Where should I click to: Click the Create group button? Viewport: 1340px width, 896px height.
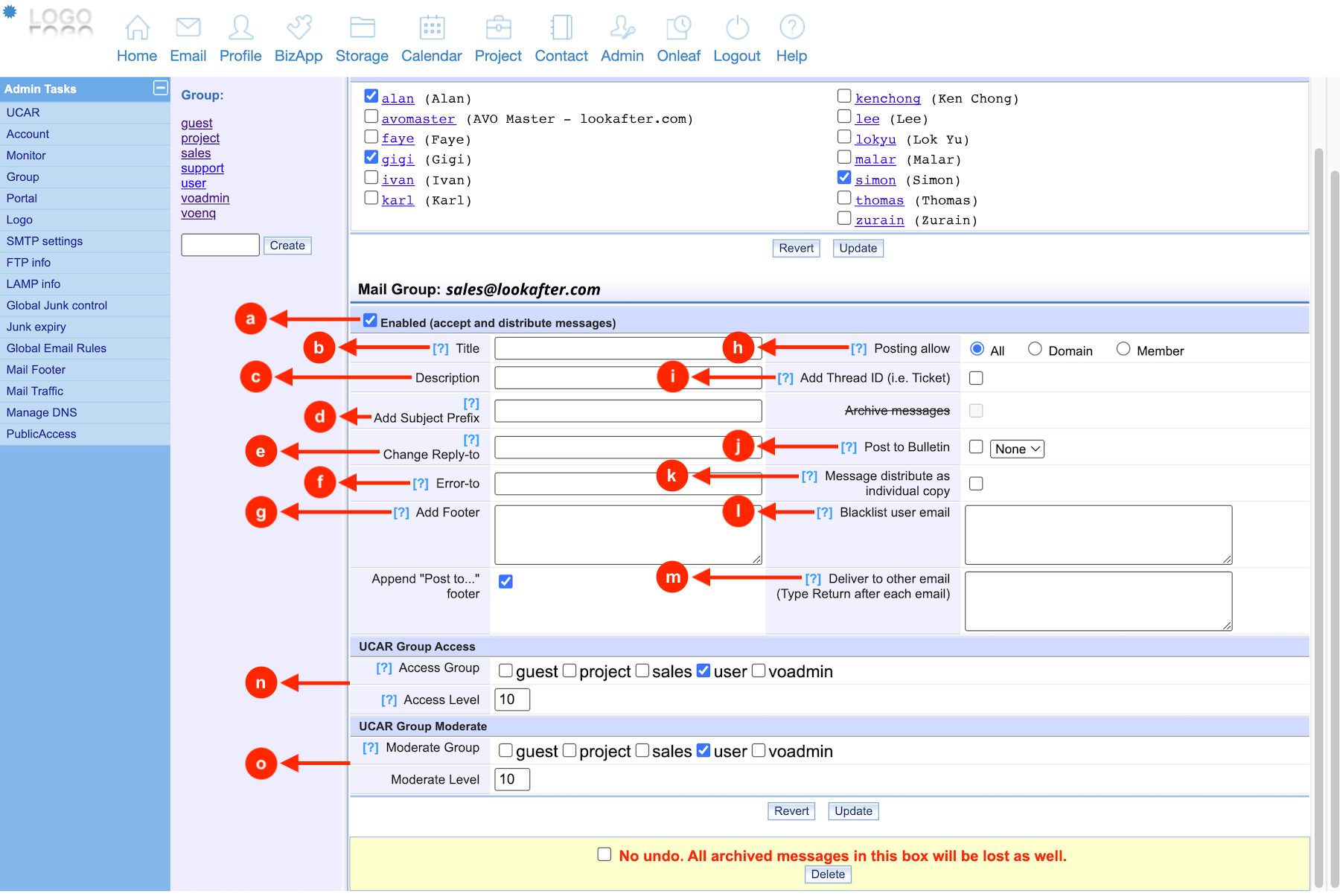287,246
